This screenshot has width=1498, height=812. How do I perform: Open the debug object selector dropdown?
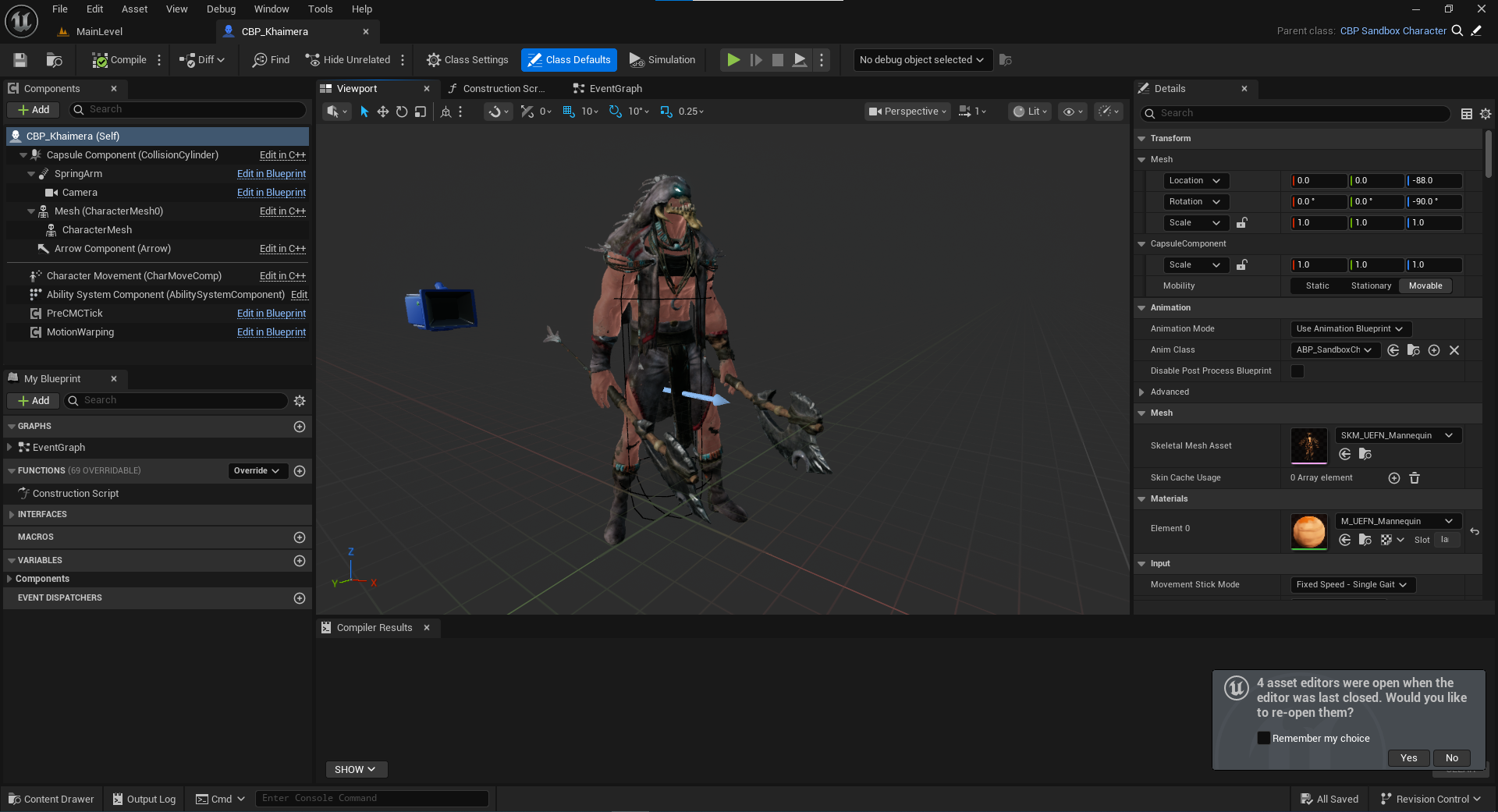coord(922,60)
